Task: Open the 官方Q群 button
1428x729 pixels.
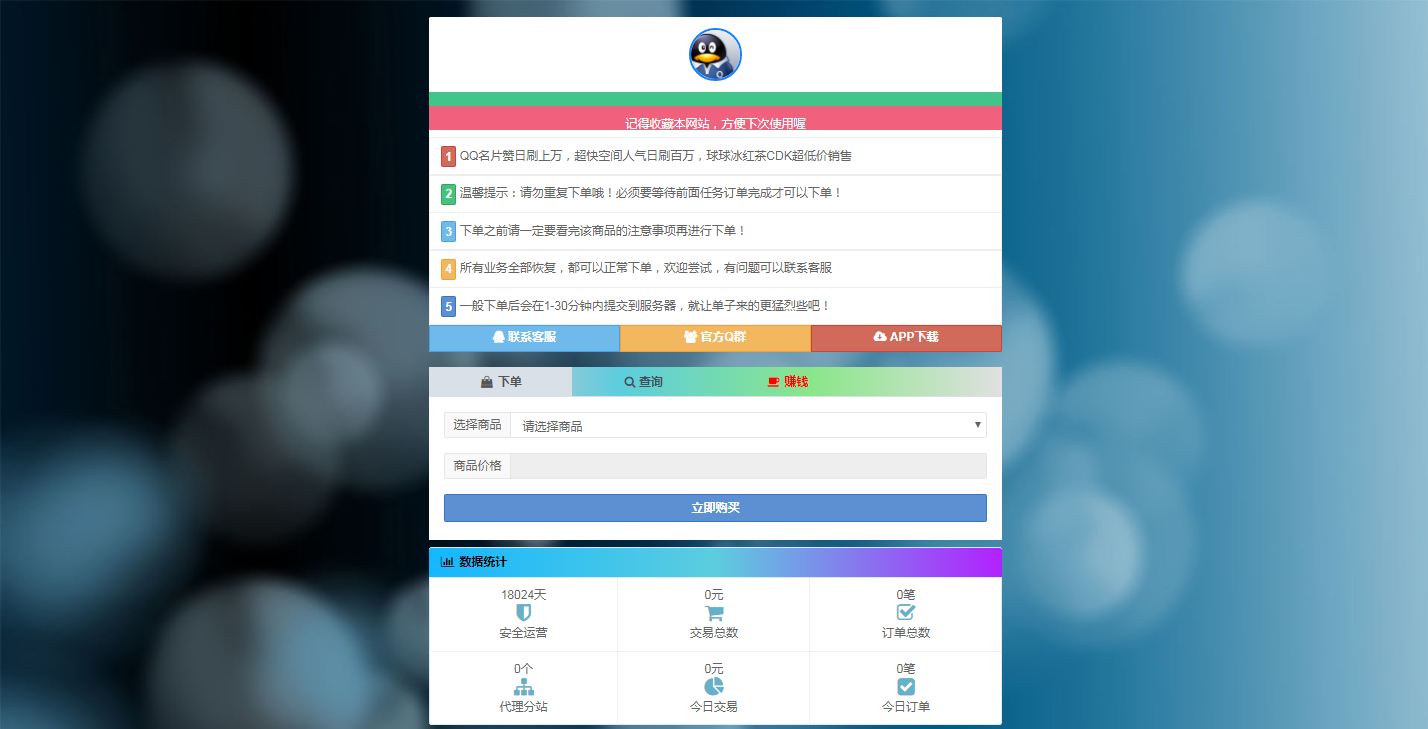Action: tap(715, 338)
